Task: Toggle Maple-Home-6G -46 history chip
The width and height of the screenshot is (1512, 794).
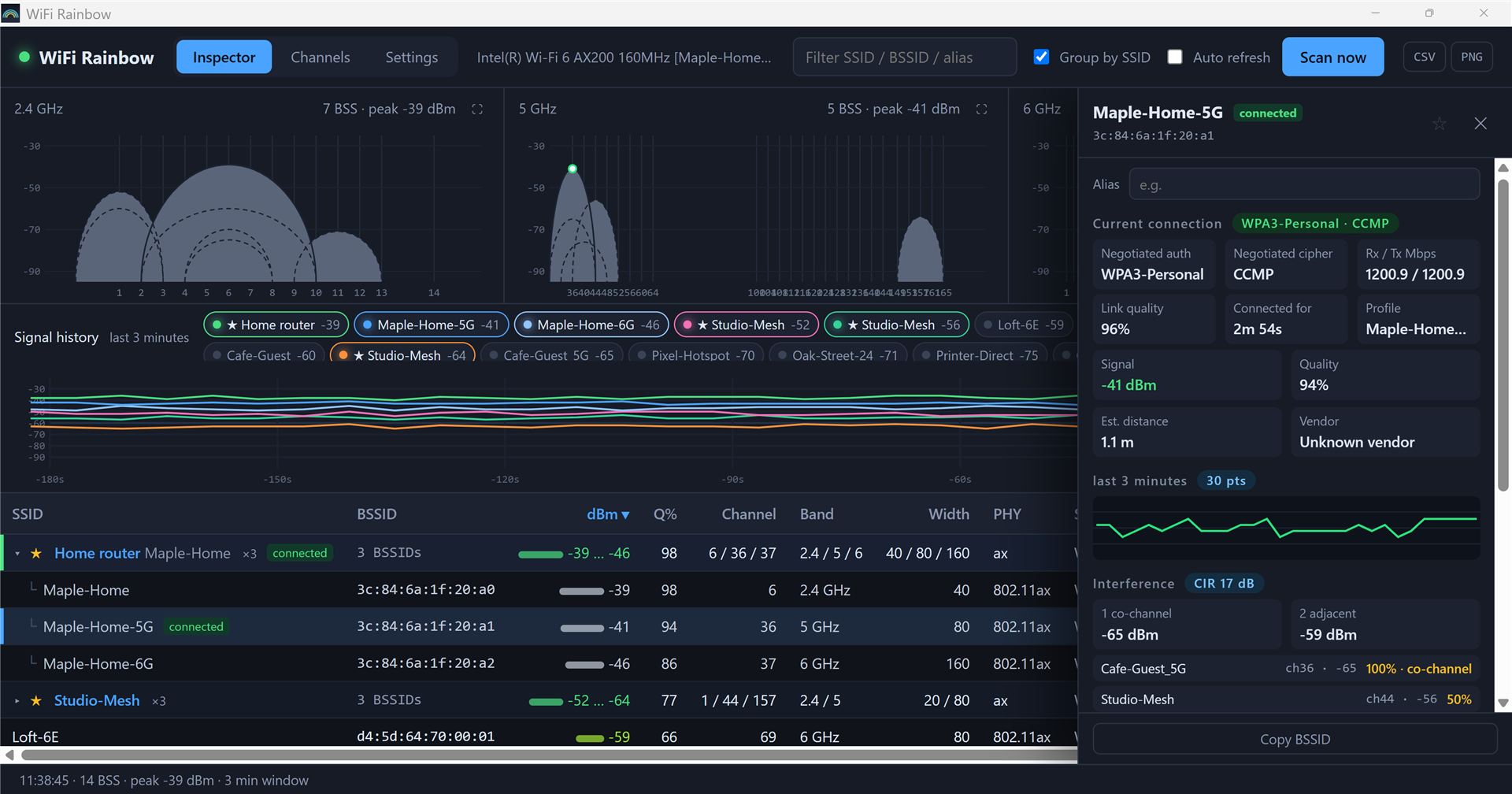Action: click(591, 325)
